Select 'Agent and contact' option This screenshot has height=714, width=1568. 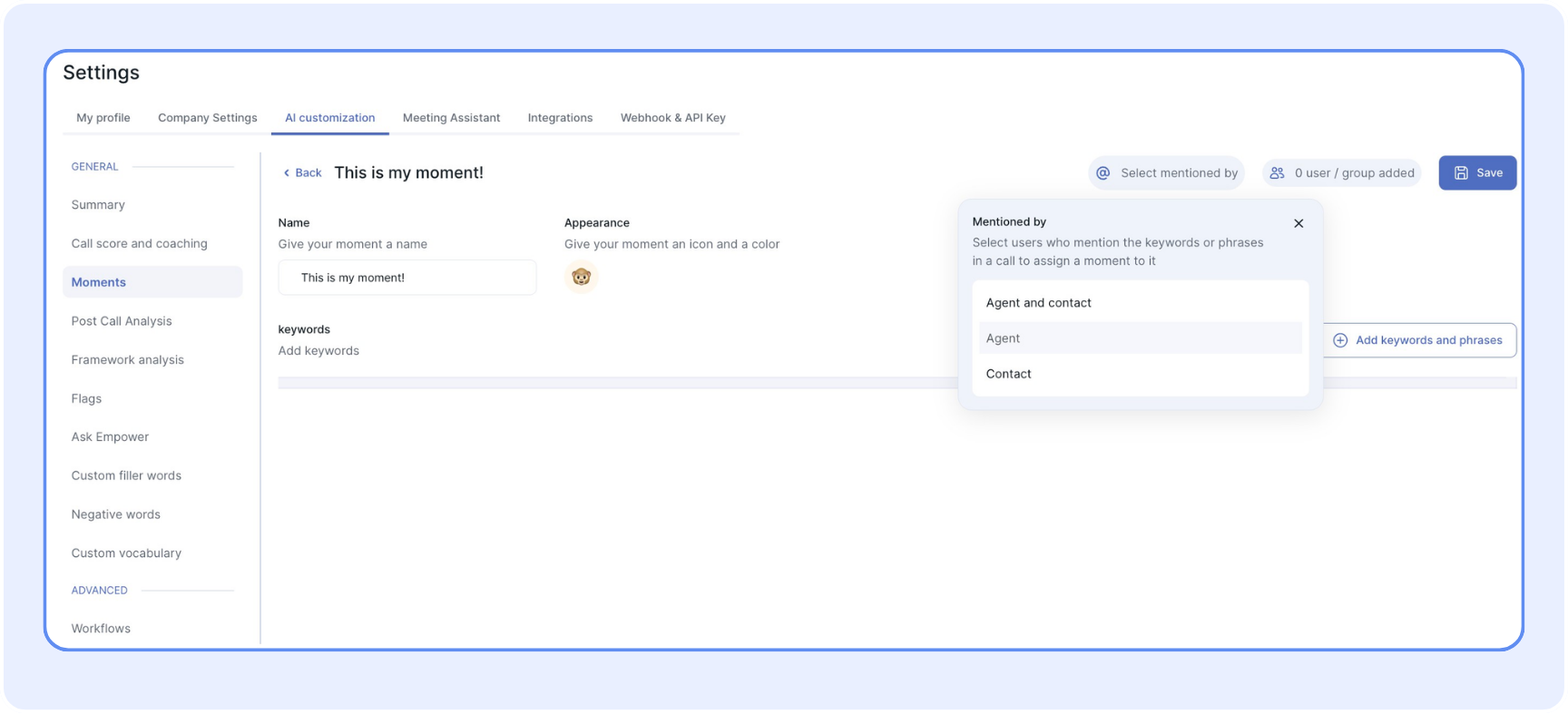(1039, 303)
